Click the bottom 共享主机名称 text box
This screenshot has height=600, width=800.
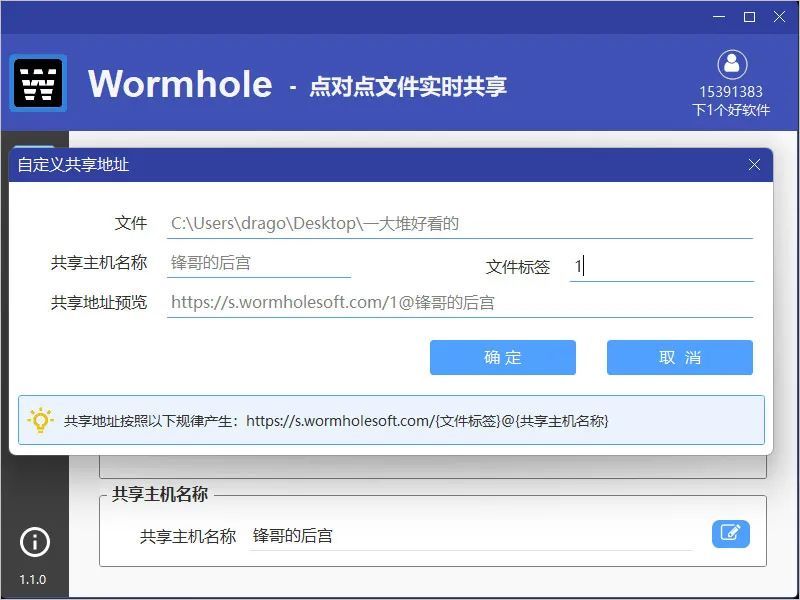tap(470, 536)
